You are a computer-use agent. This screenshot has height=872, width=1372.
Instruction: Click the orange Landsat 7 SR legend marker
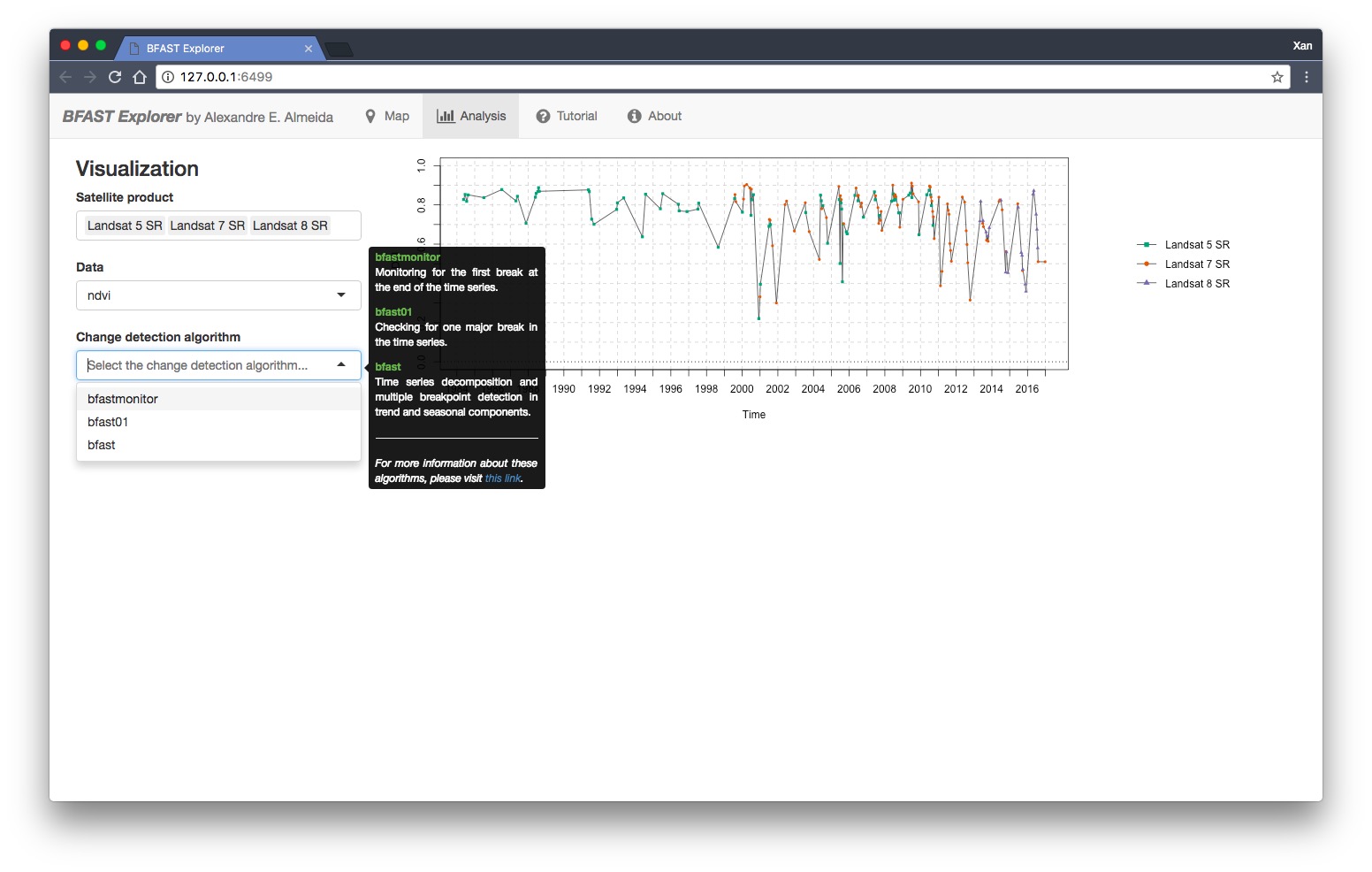tap(1147, 264)
